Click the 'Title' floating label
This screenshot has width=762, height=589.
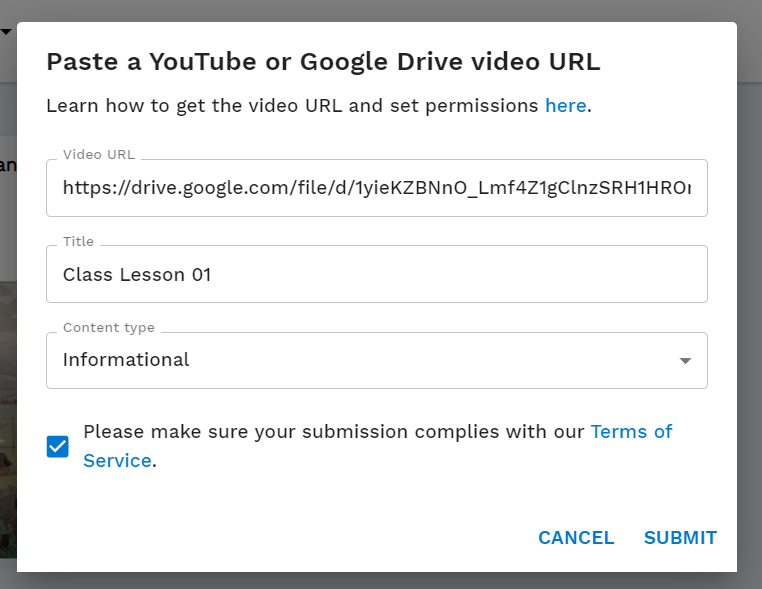coord(78,241)
